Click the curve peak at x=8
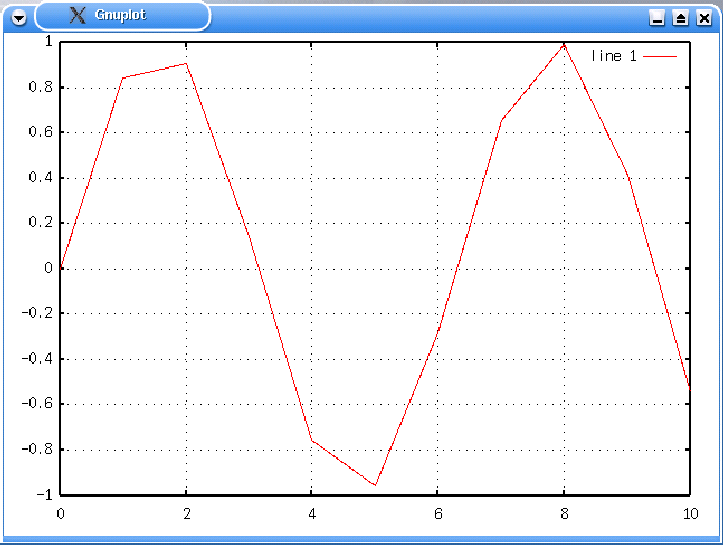This screenshot has height=545, width=723. 564,45
